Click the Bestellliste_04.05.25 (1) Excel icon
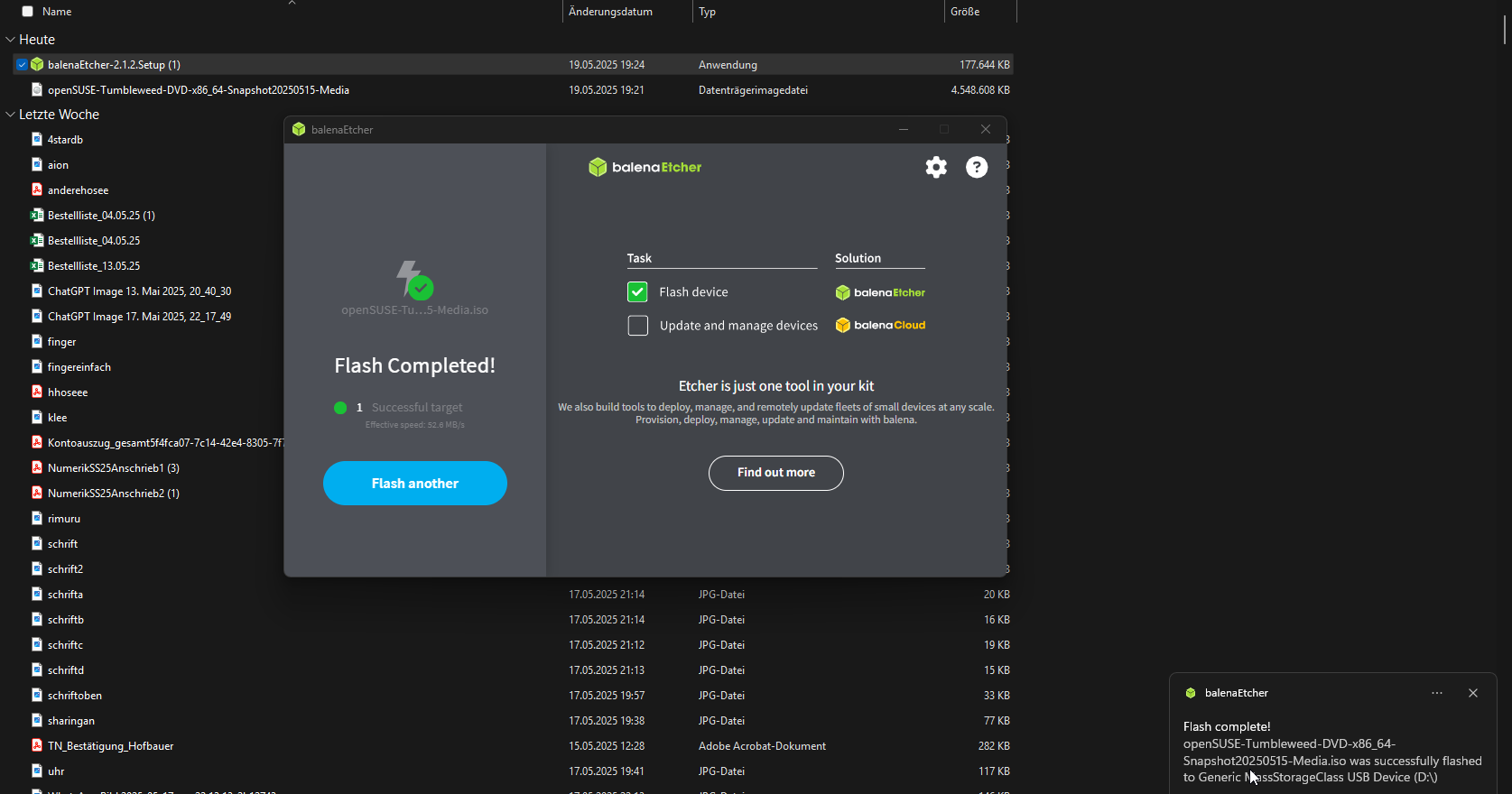The image size is (1512, 794). click(x=37, y=215)
